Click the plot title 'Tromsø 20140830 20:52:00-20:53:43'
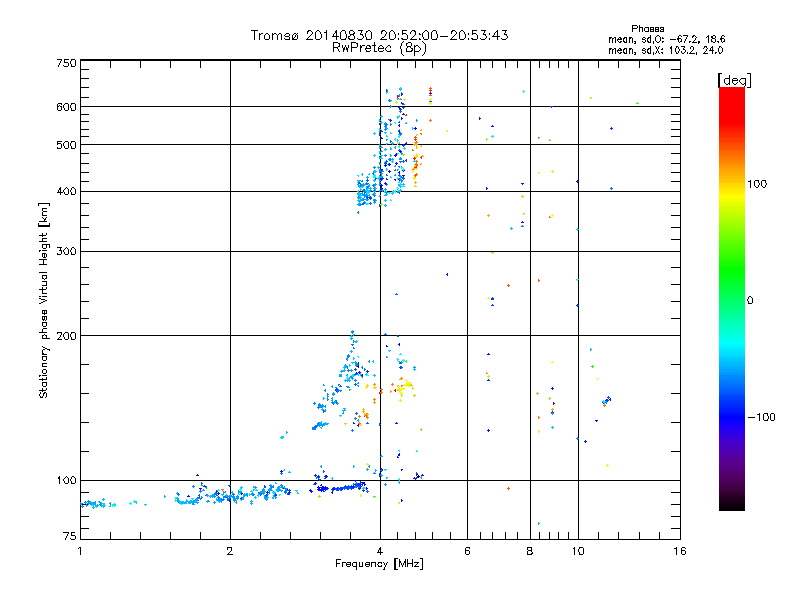 click(x=379, y=35)
